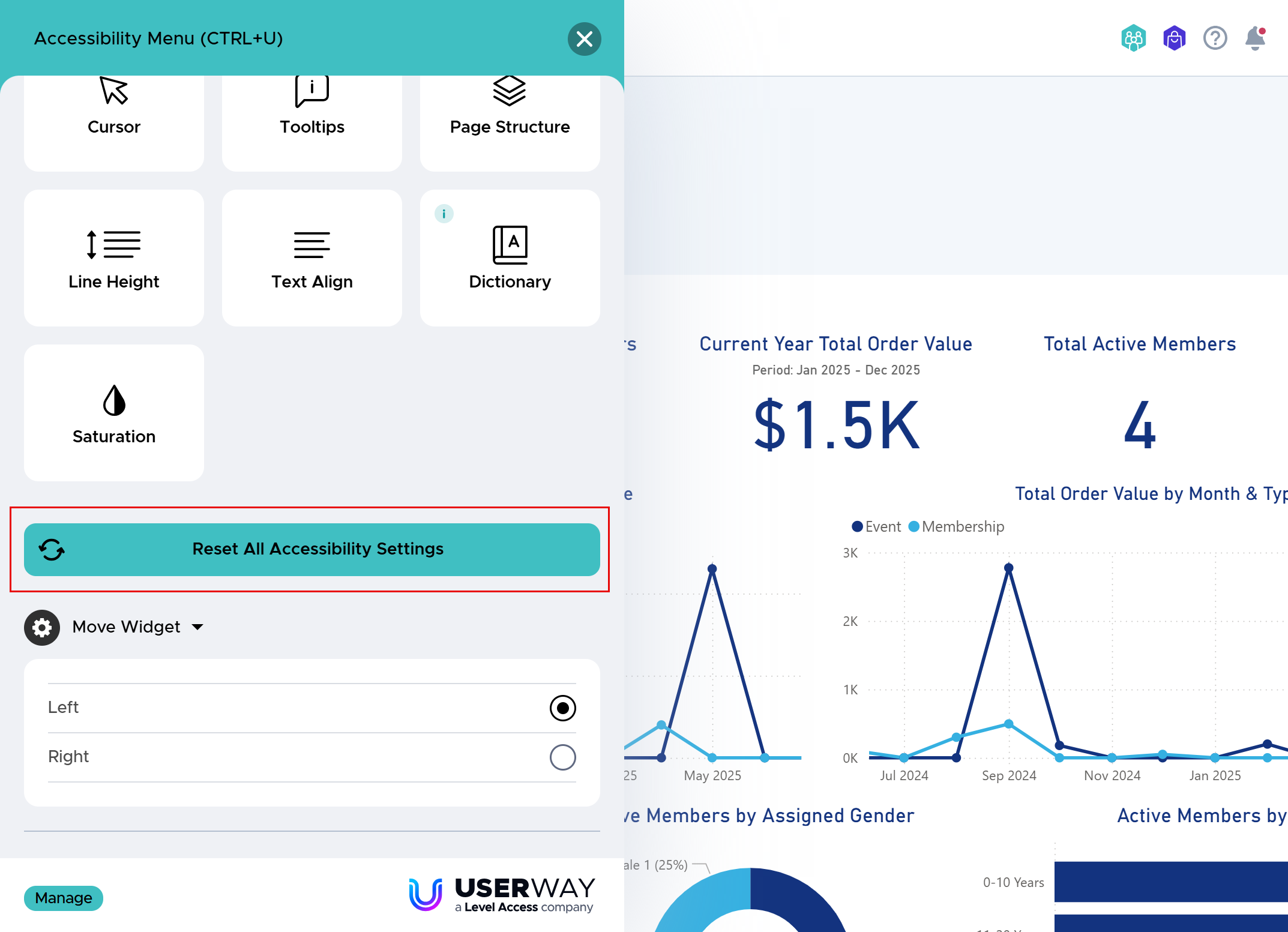Close the Accessibility Menu panel
The image size is (1288, 932).
pos(584,39)
